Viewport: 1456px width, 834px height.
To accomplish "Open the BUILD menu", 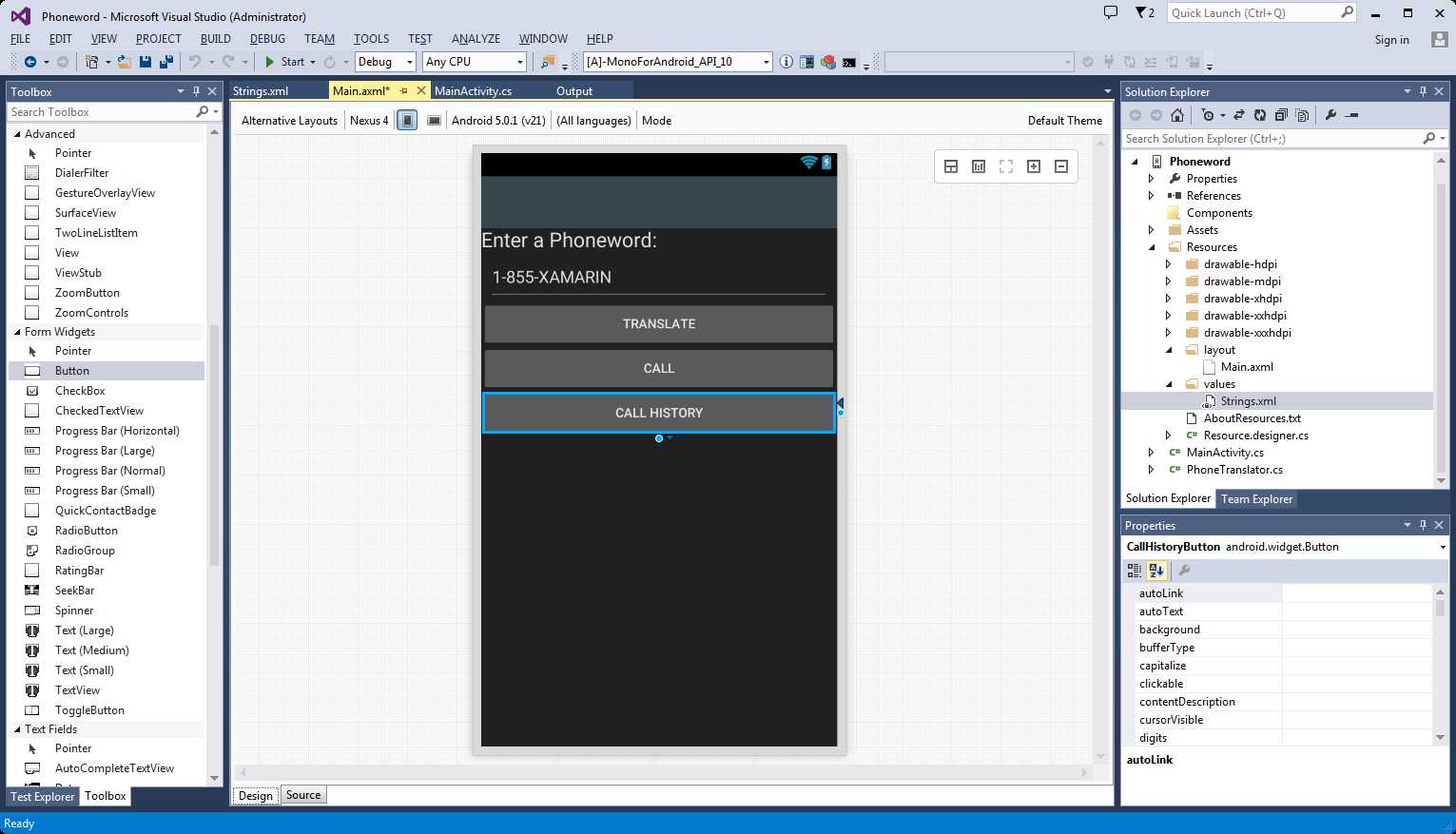I will 216,39.
